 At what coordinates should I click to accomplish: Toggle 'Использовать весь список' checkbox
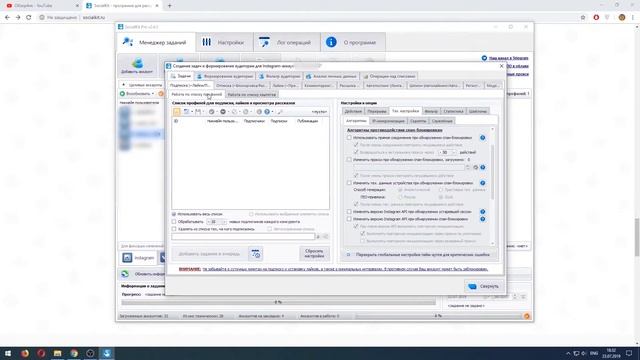(x=174, y=214)
